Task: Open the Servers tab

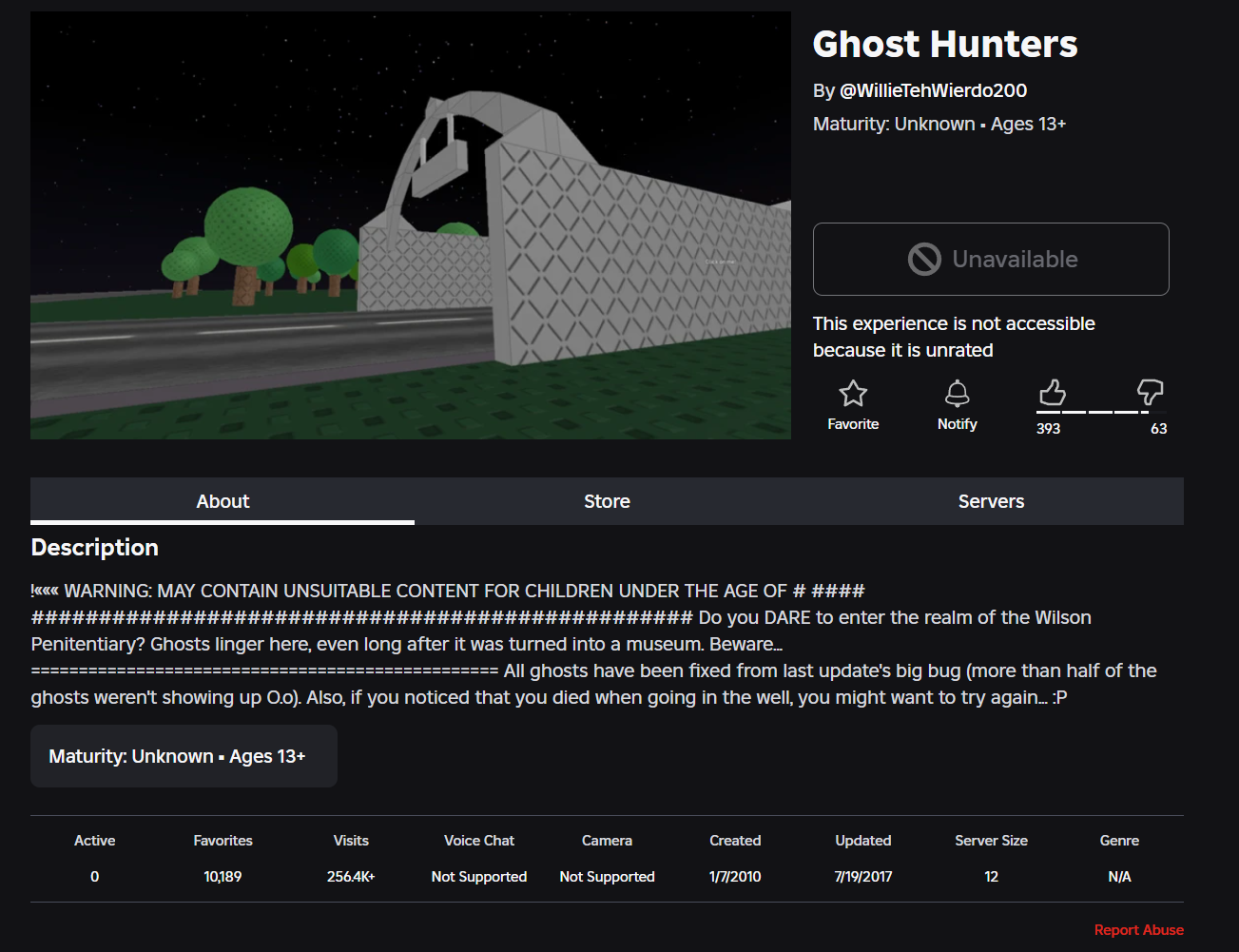Action: (x=991, y=501)
